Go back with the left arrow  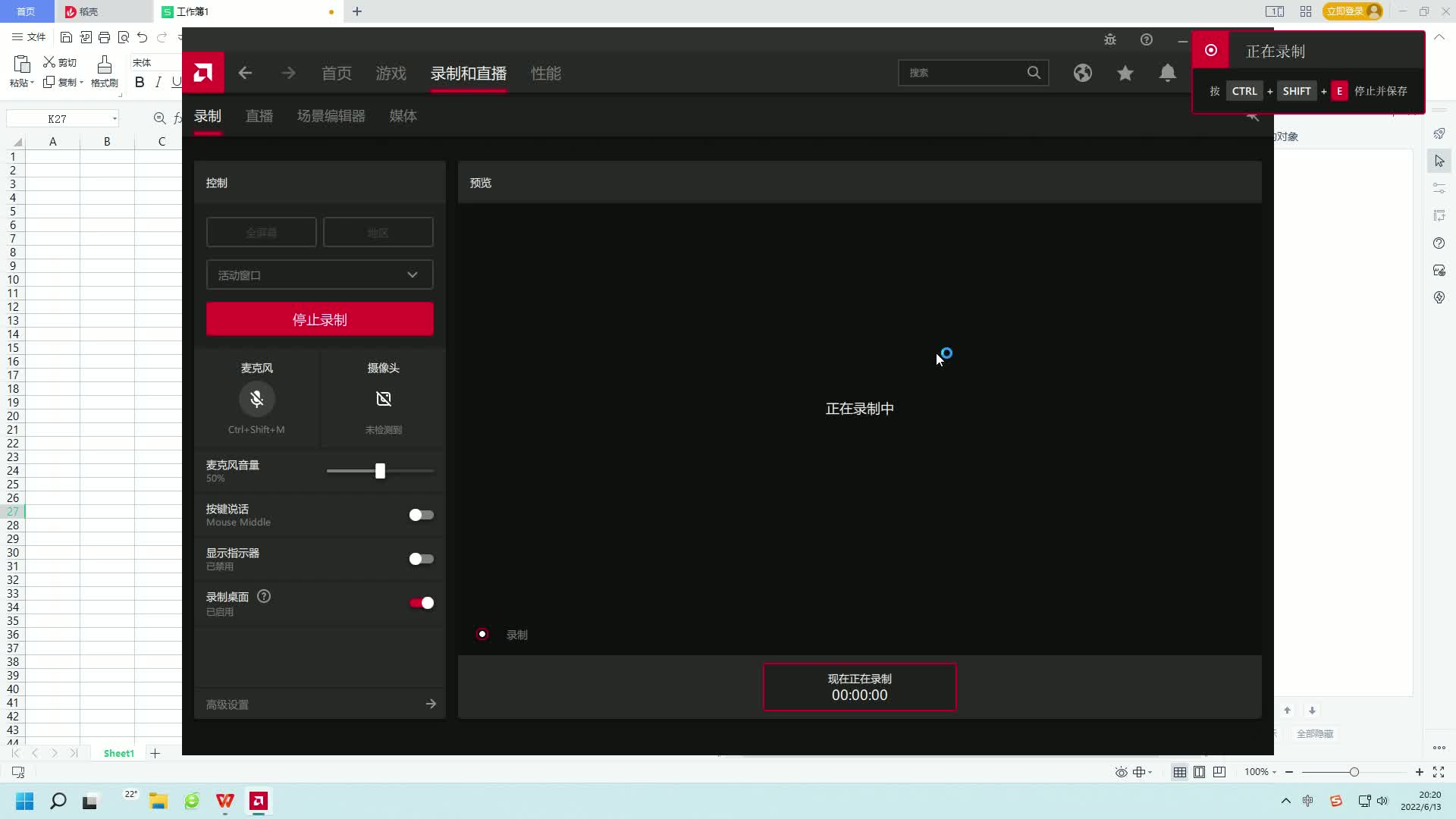tap(245, 73)
